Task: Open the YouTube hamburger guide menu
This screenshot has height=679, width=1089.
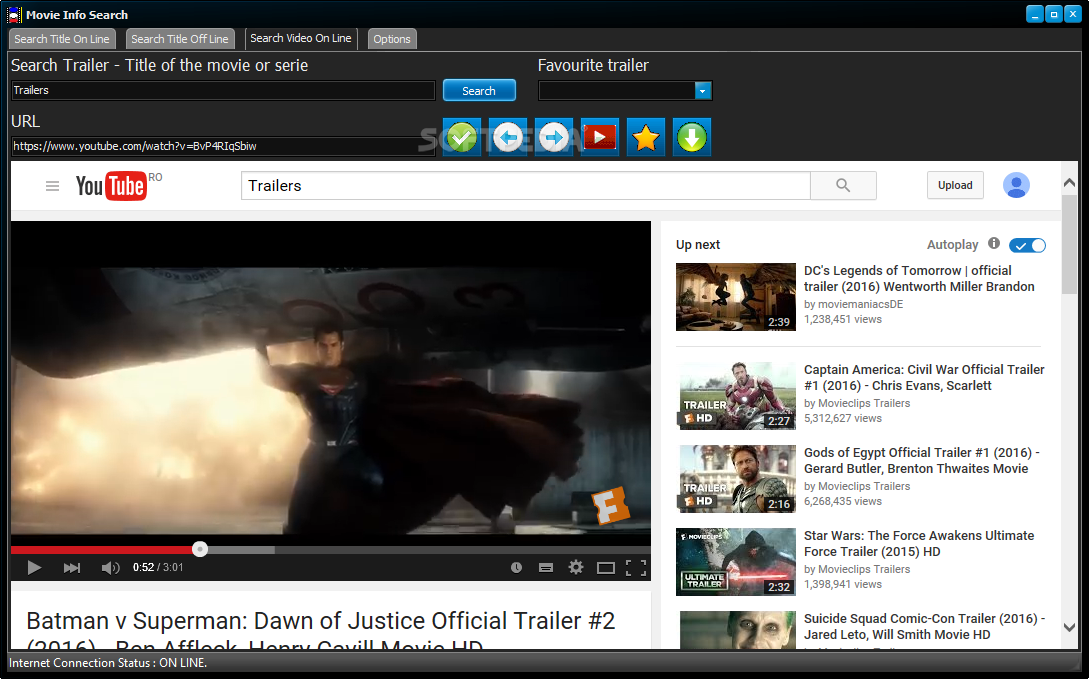Action: [x=52, y=186]
